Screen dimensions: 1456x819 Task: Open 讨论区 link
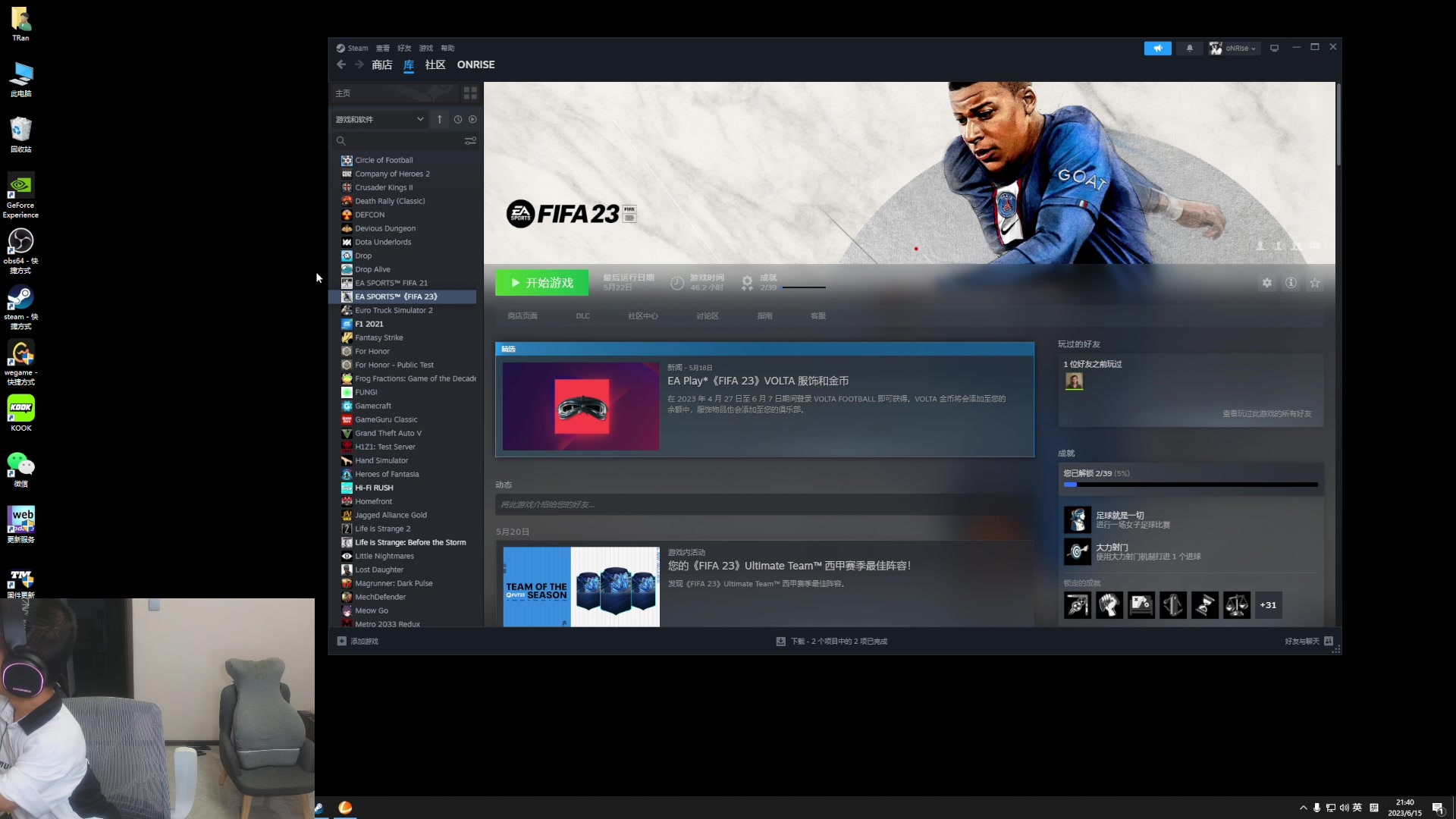coord(708,316)
